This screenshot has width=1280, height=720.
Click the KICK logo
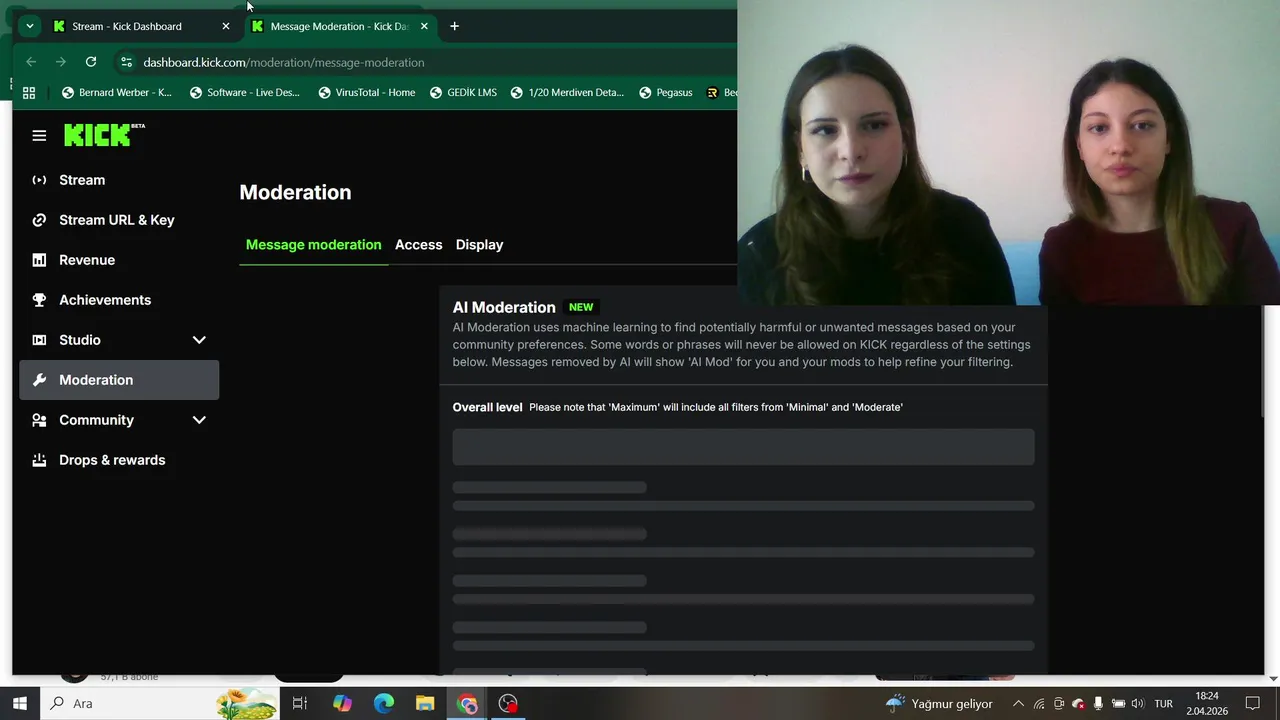[x=104, y=135]
